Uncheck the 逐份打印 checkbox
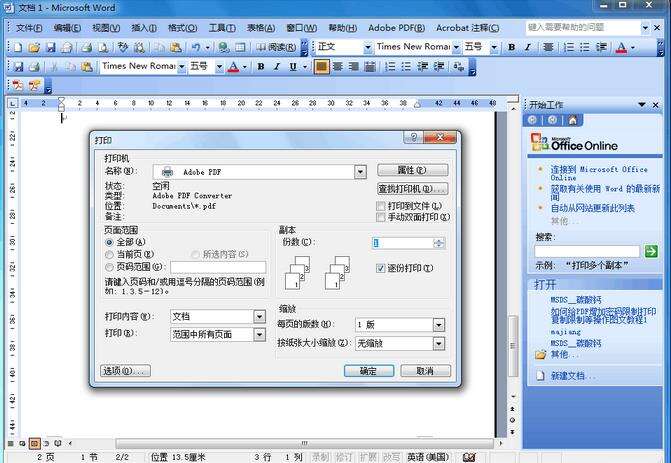 coord(380,268)
